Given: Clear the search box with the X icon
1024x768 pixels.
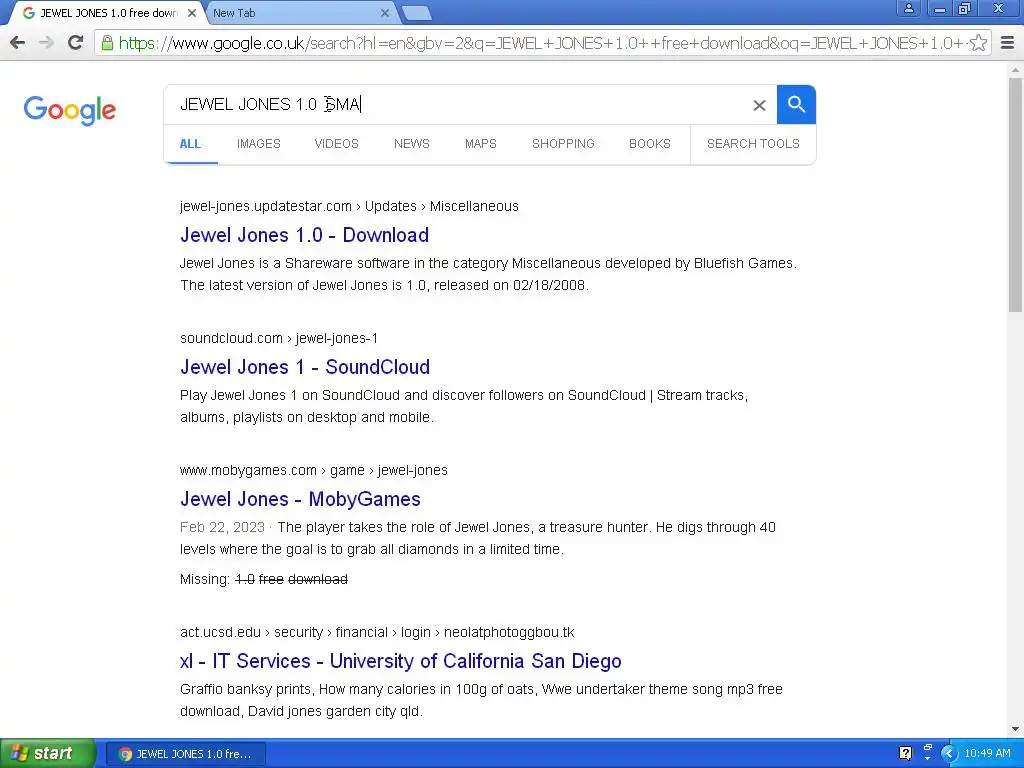Looking at the screenshot, I should (759, 105).
